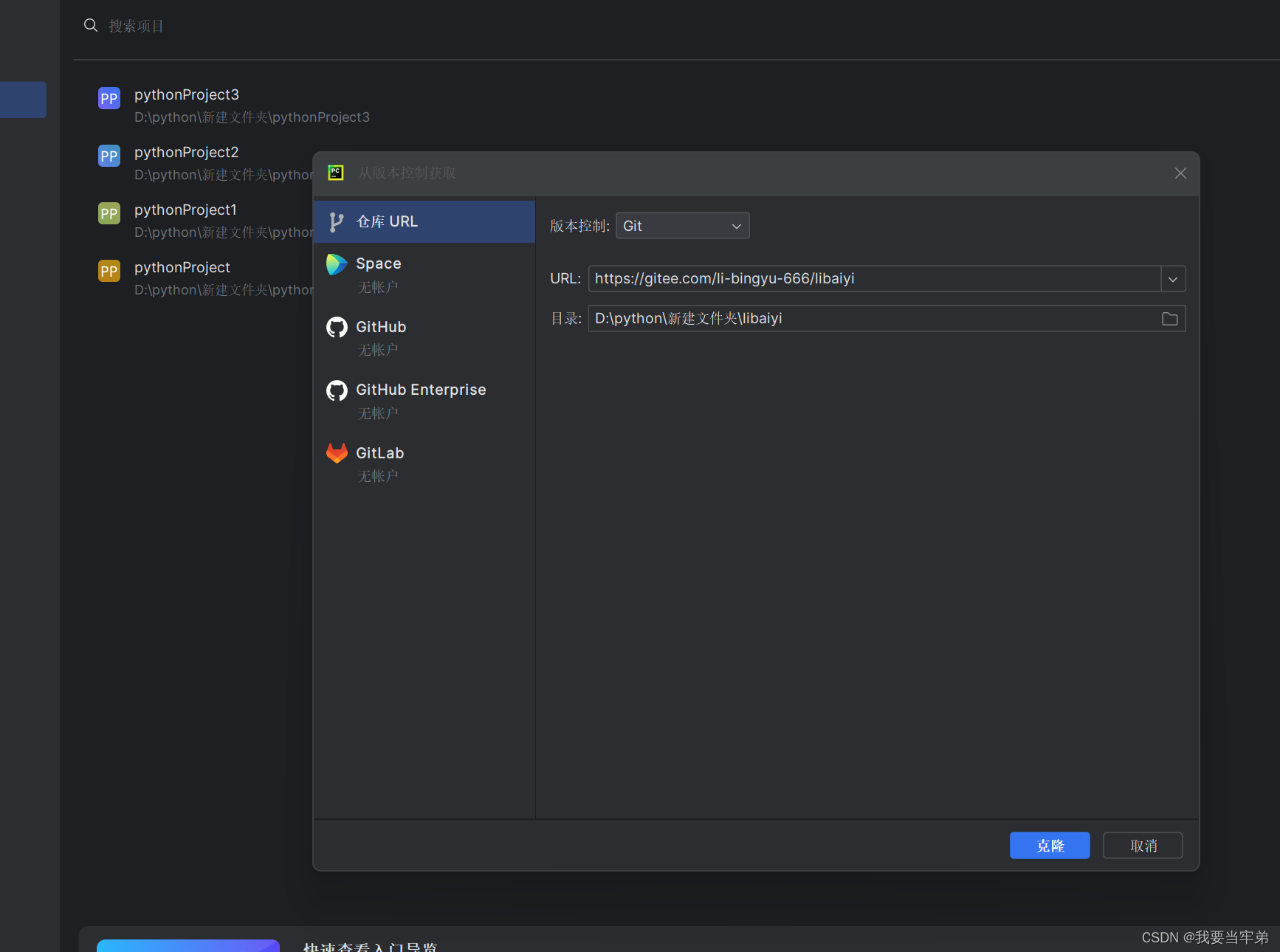Click the 取消 cancel button

pos(1143,846)
